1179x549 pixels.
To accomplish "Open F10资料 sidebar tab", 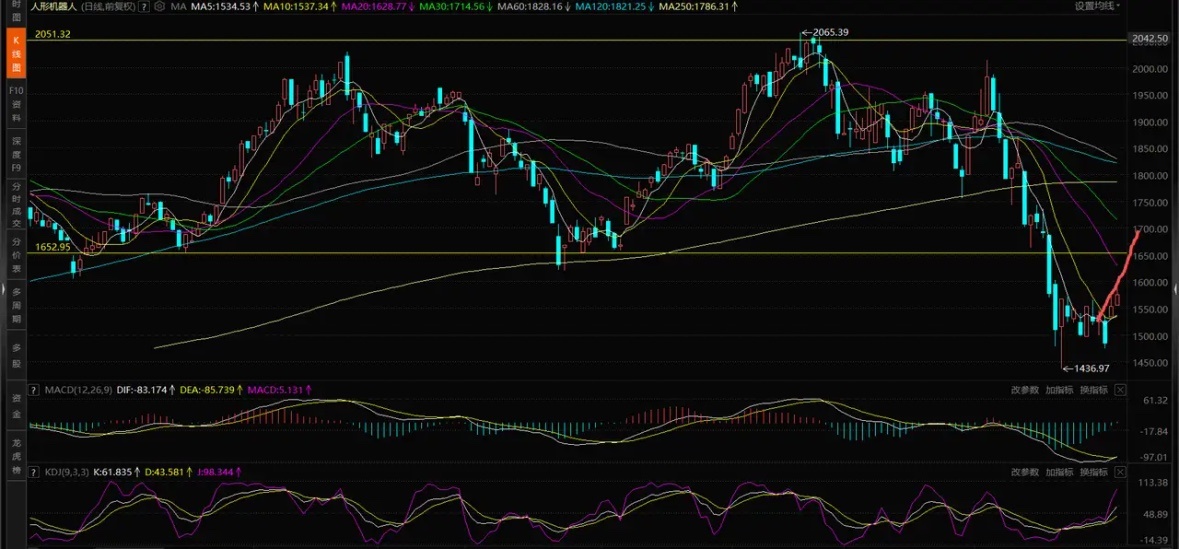I will tap(16, 104).
